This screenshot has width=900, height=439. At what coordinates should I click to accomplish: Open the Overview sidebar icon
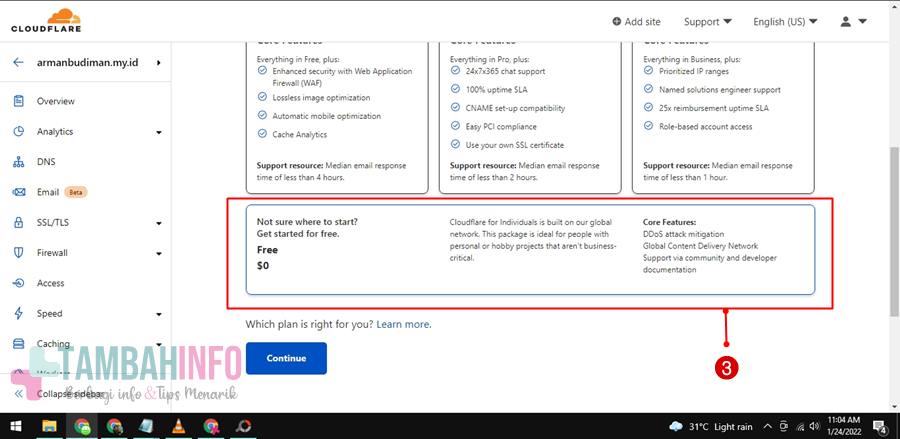point(18,101)
